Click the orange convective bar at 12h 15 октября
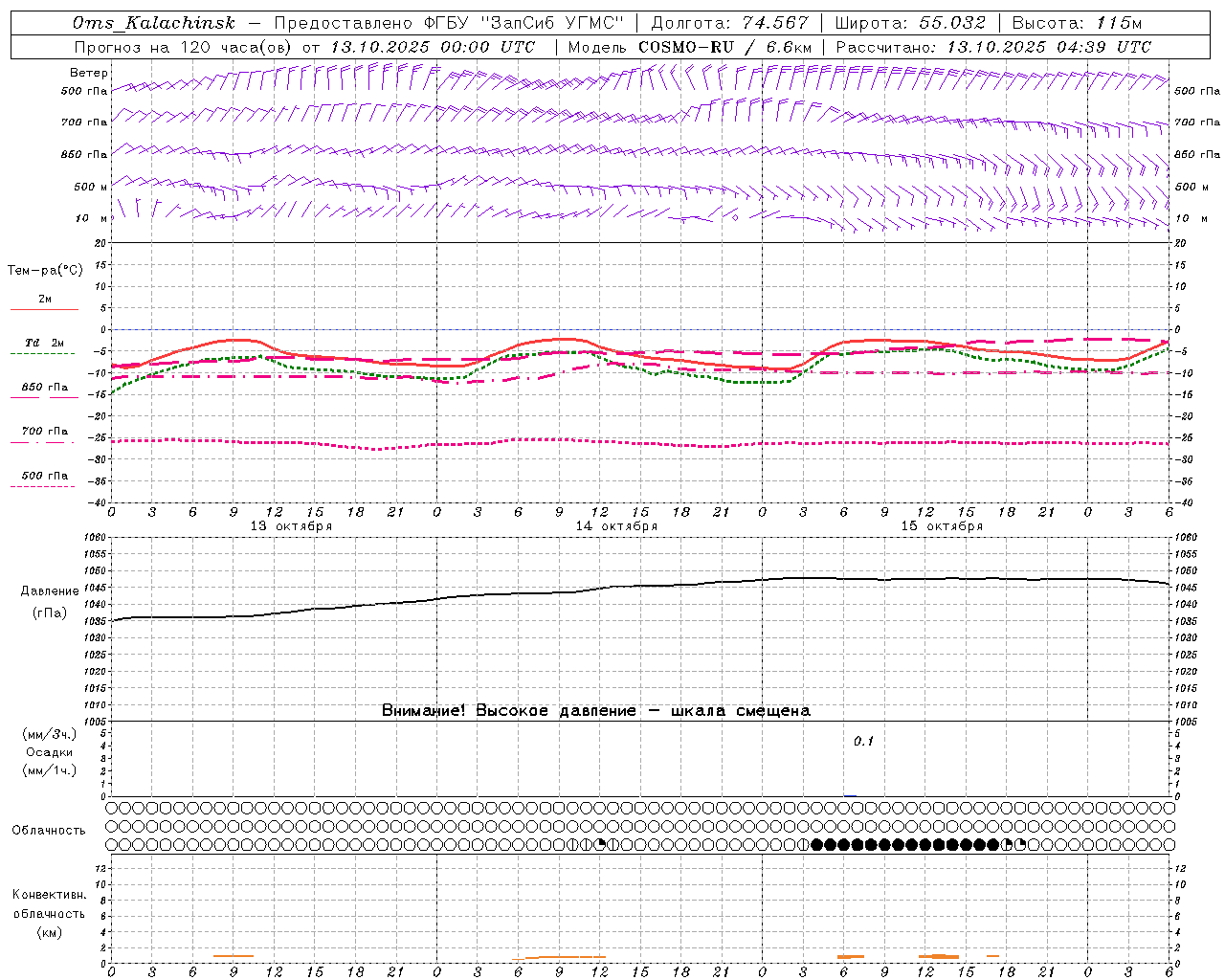The image size is (1225, 980). (939, 956)
